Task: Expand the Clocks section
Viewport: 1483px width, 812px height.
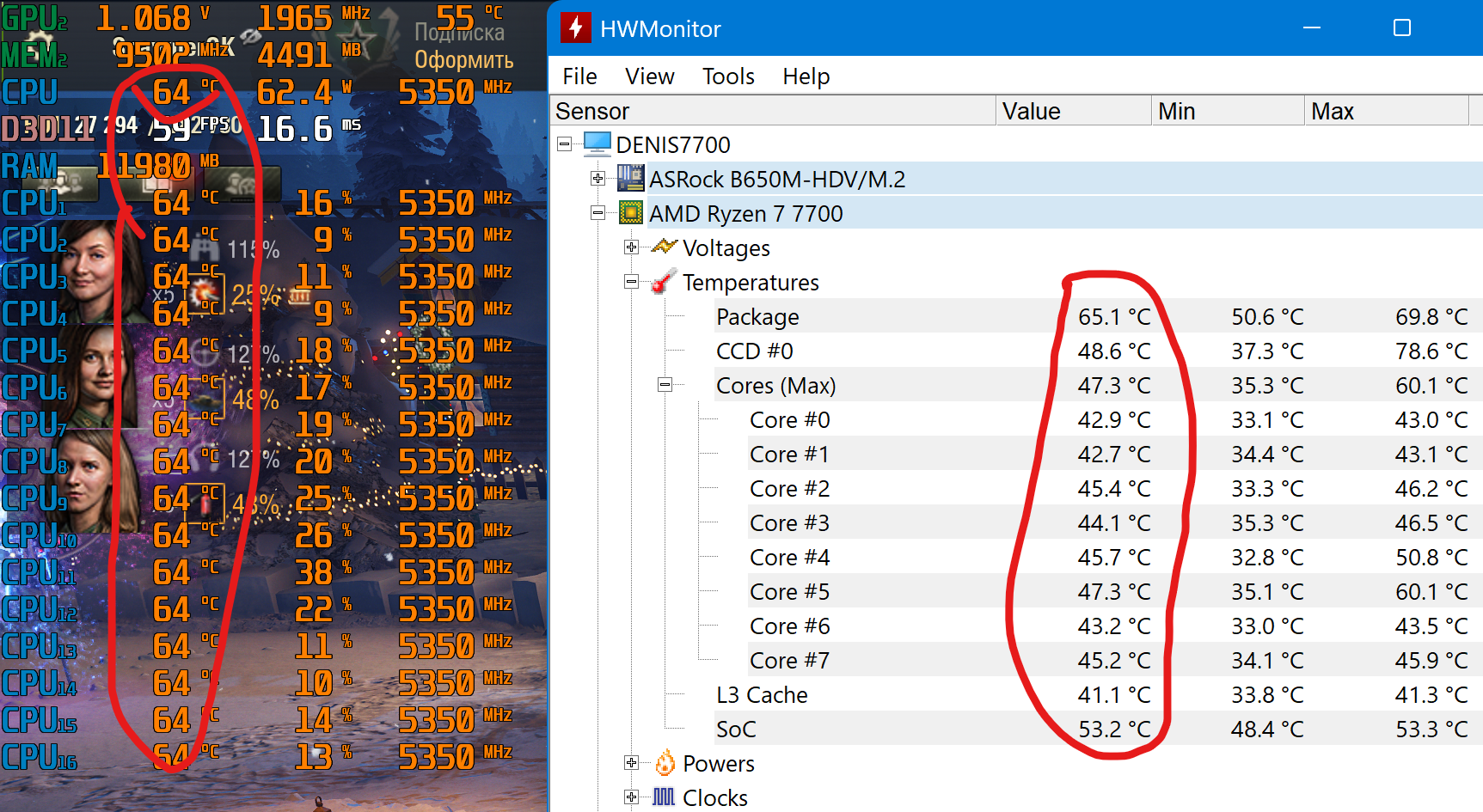Action: click(631, 797)
